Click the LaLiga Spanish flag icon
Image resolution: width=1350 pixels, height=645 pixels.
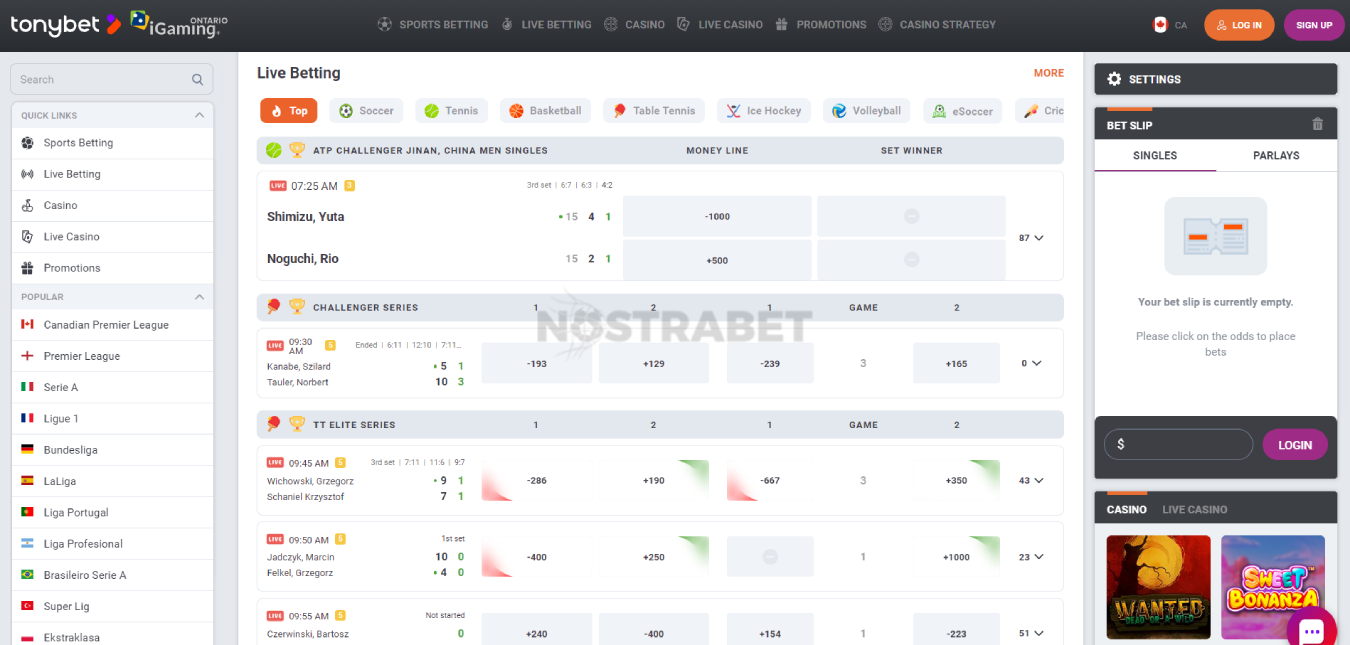(28, 481)
